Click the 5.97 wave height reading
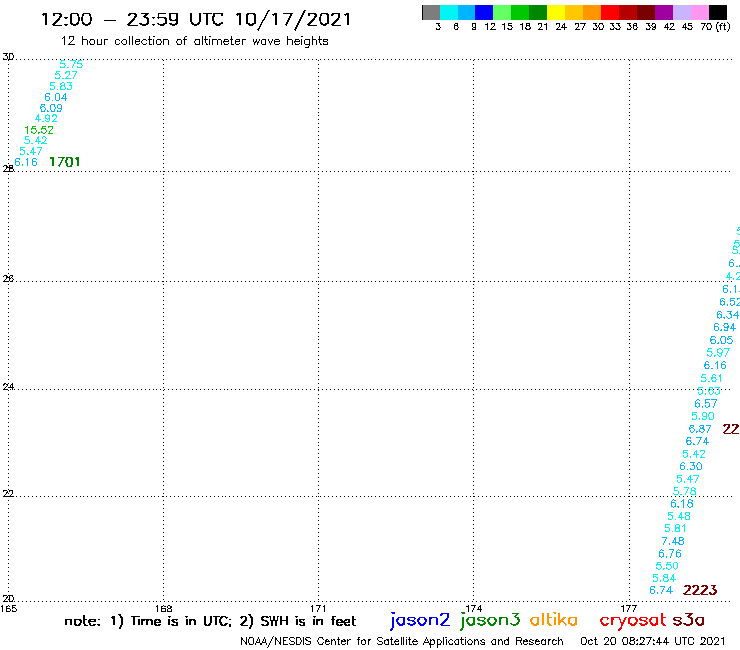The image size is (740, 650). (718, 352)
